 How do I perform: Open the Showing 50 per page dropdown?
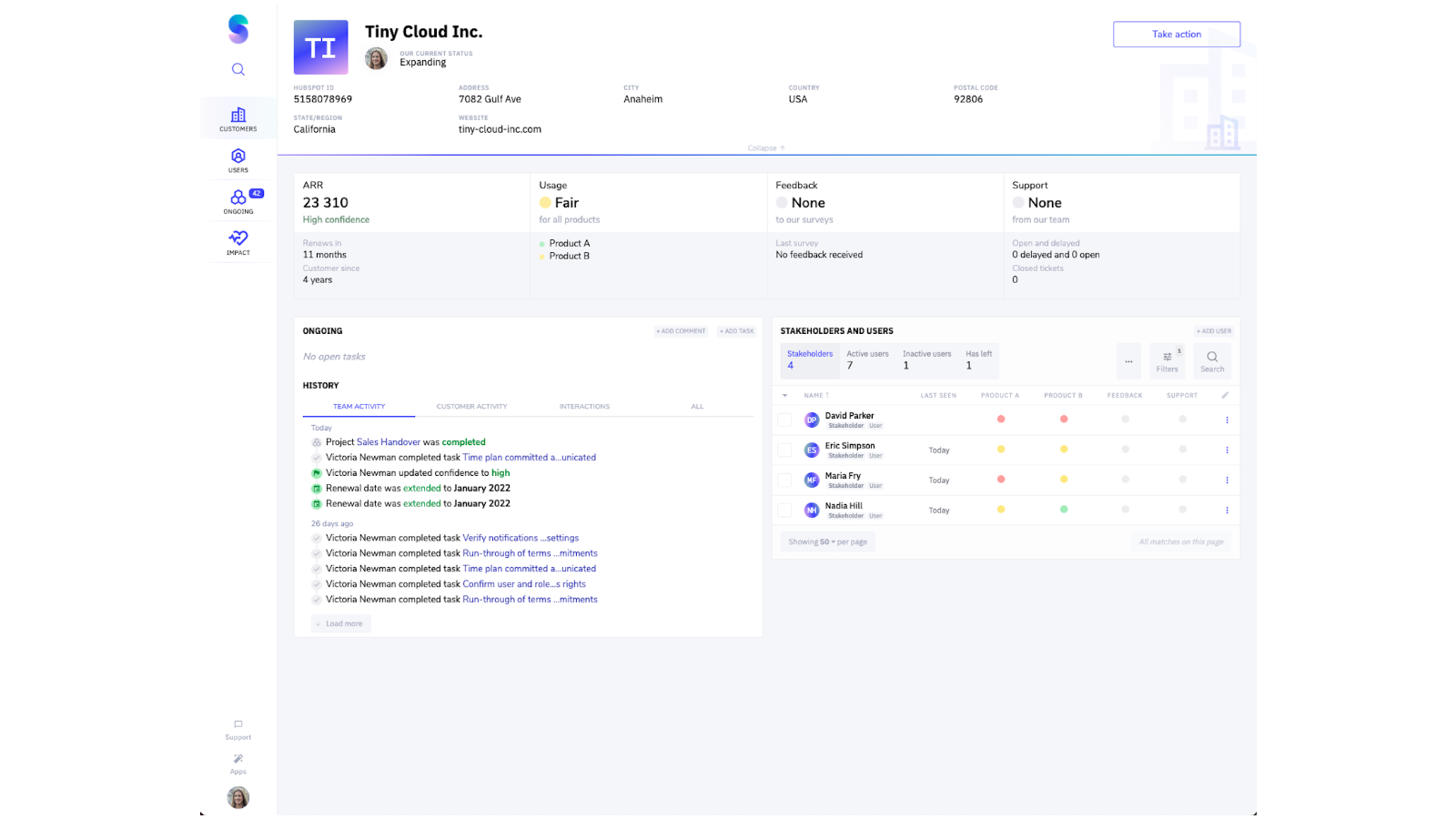[826, 541]
